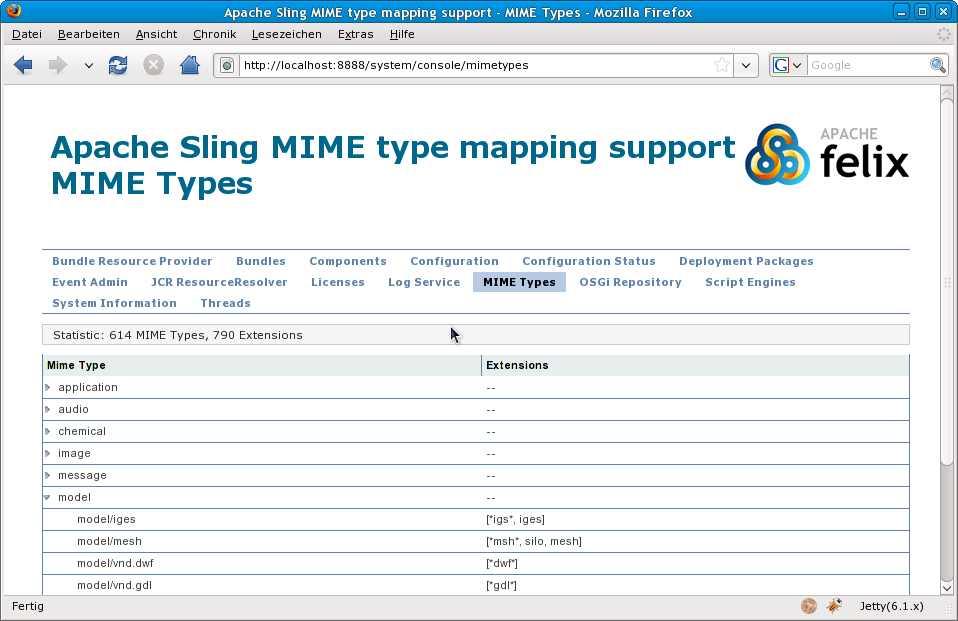Switch to the Threads tab
Screen dimensions: 958x621
tap(225, 303)
